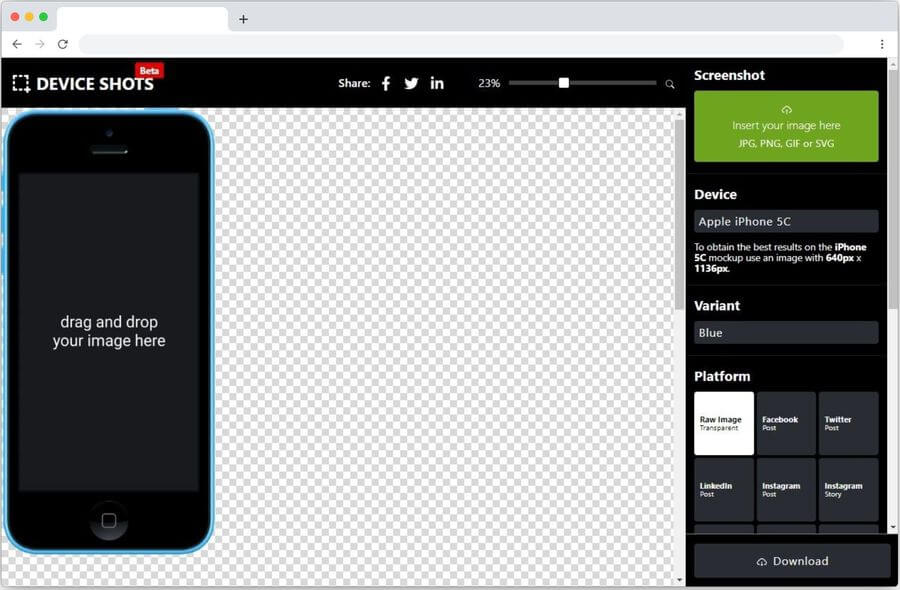Go back in browser history
Screen dimensions: 900x590
(x=17, y=44)
